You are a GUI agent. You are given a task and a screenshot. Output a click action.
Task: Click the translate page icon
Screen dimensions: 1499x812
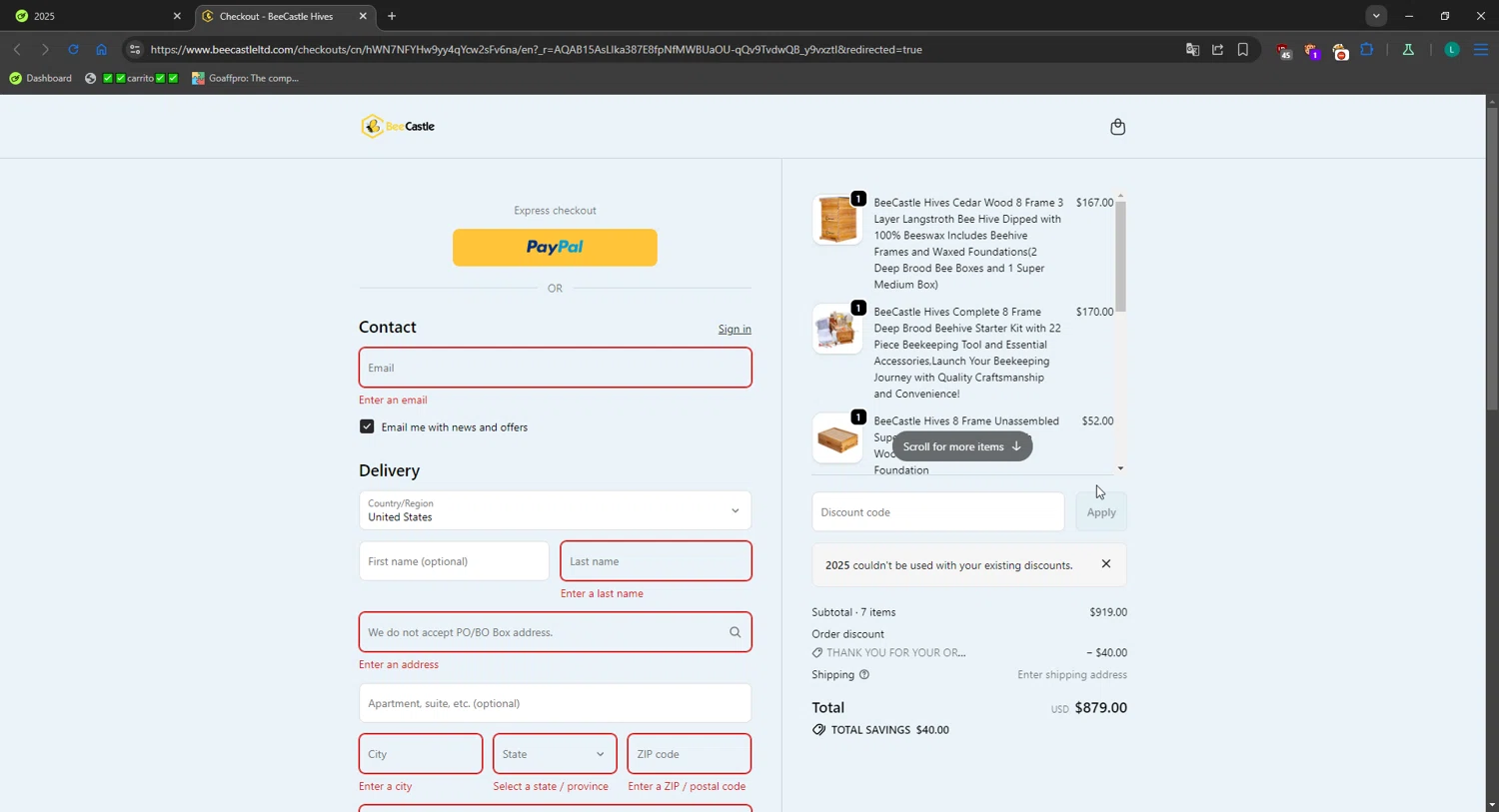(1192, 49)
